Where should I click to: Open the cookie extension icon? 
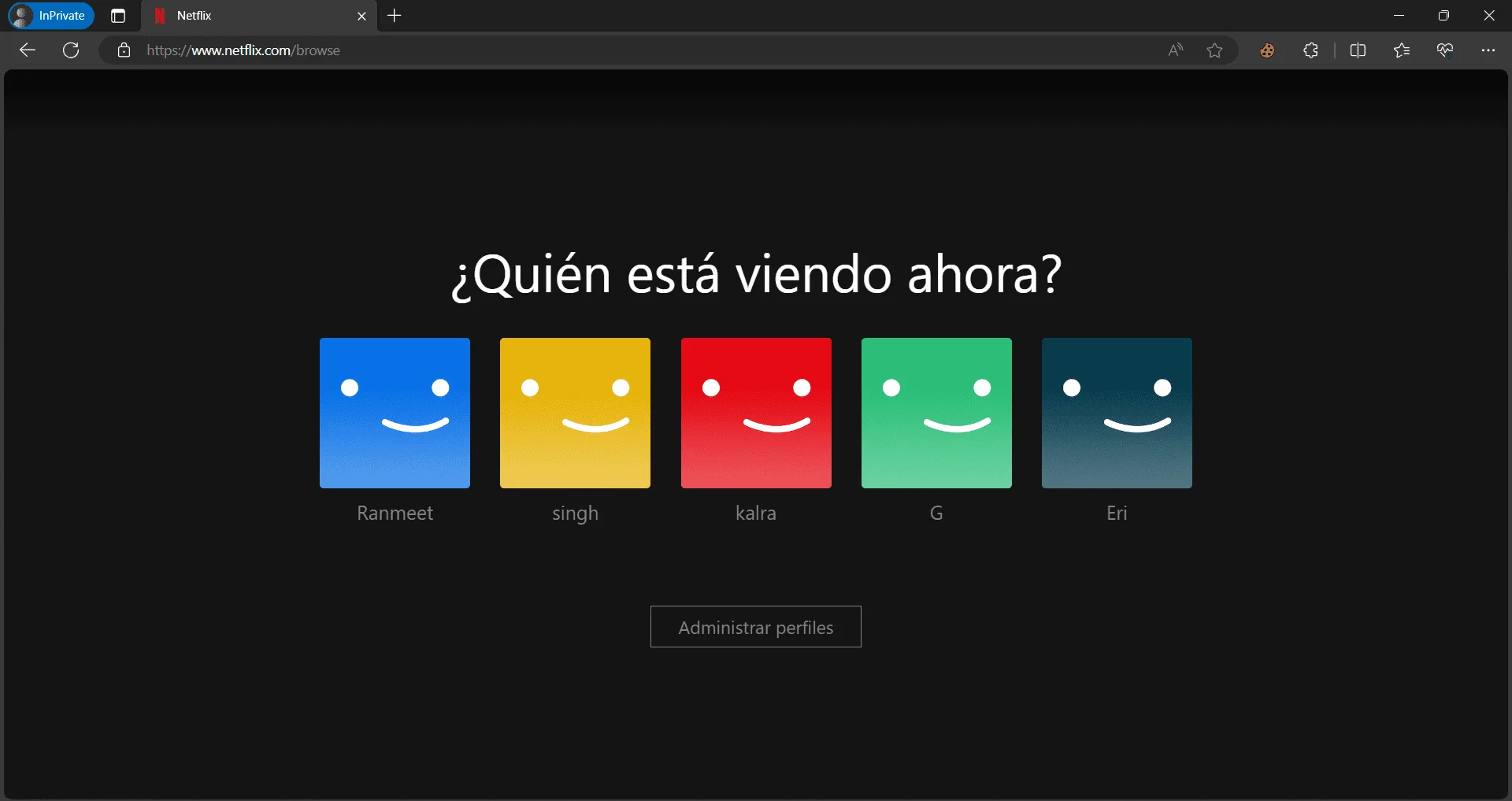[1267, 50]
